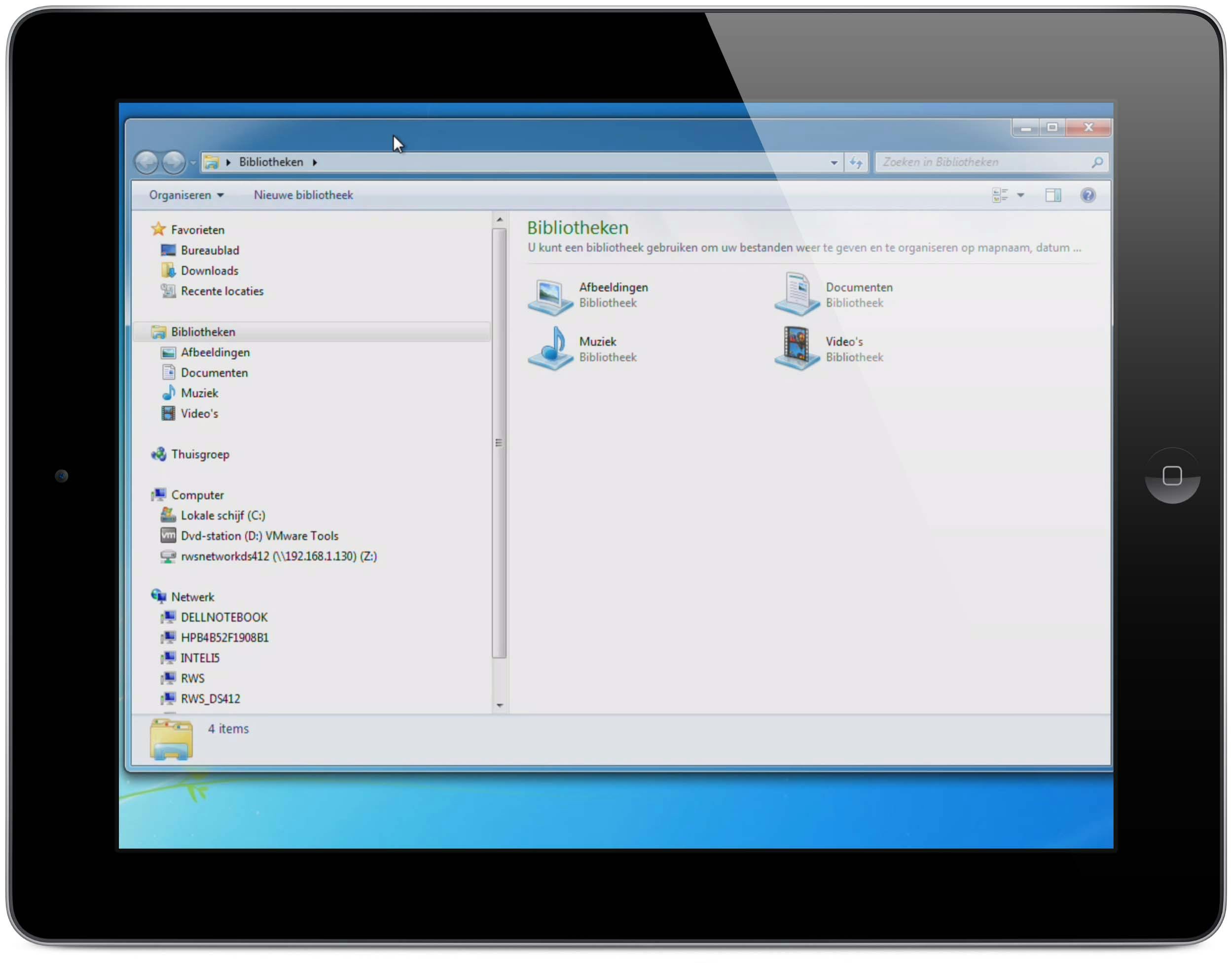Select Thuisgroep in navigation pane
Viewport: 1232px width, 968px height.
[x=200, y=454]
